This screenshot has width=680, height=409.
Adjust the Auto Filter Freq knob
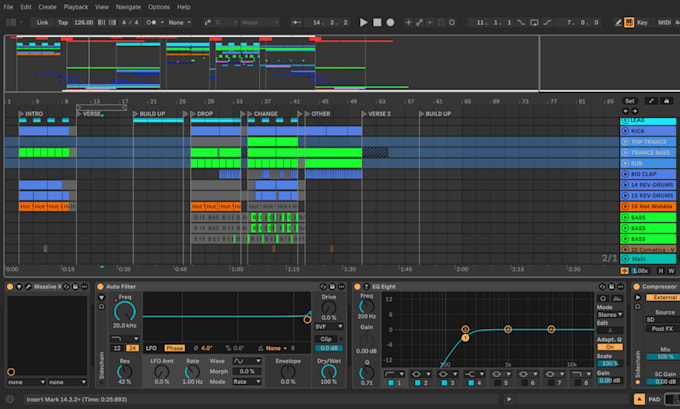(124, 311)
